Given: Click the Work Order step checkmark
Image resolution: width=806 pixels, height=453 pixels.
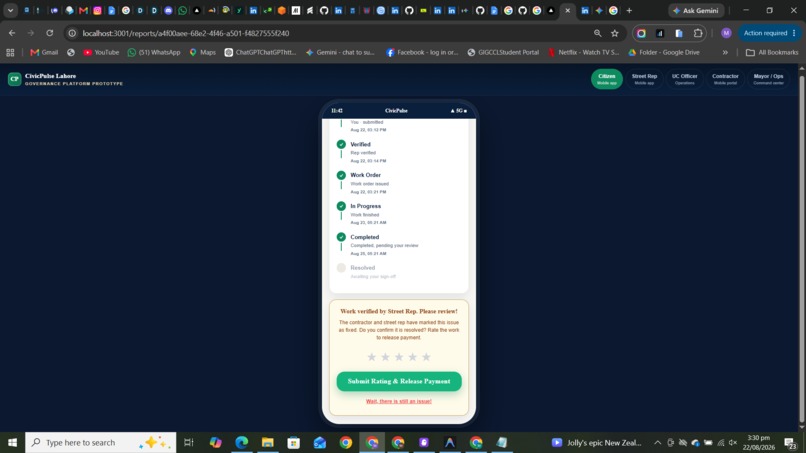Looking at the screenshot, I should [x=341, y=175].
